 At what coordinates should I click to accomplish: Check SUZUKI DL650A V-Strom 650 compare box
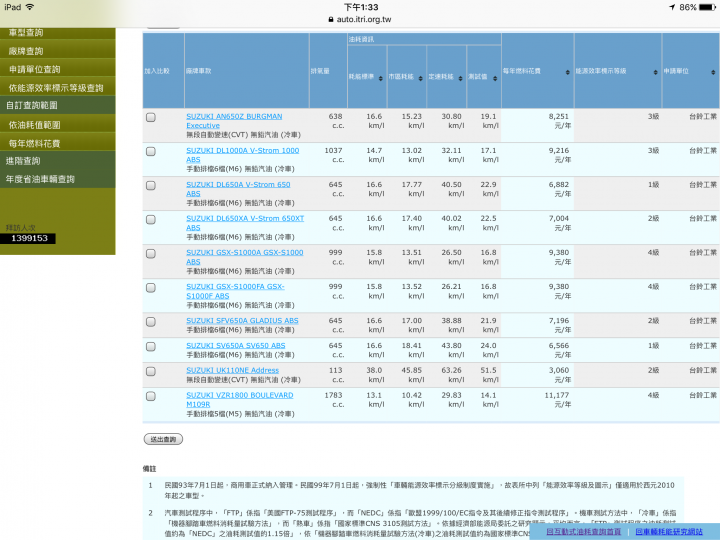coord(151,186)
